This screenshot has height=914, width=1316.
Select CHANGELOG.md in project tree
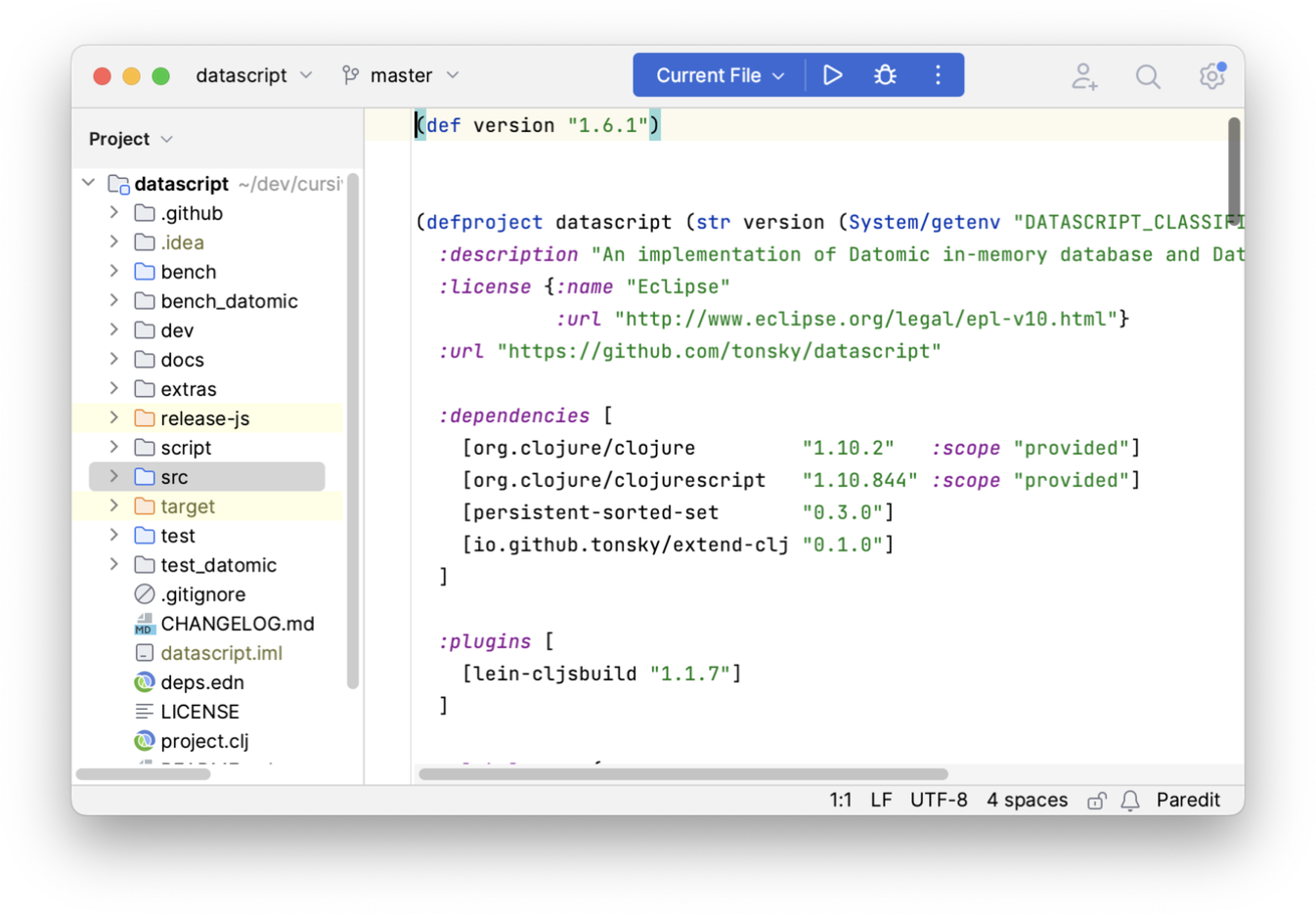coord(207,624)
